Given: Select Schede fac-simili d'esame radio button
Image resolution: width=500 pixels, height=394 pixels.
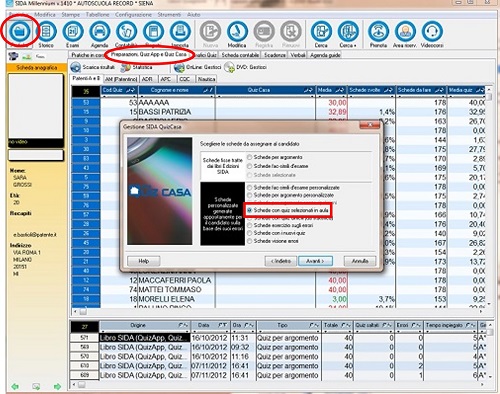Looking at the screenshot, I should (249, 166).
